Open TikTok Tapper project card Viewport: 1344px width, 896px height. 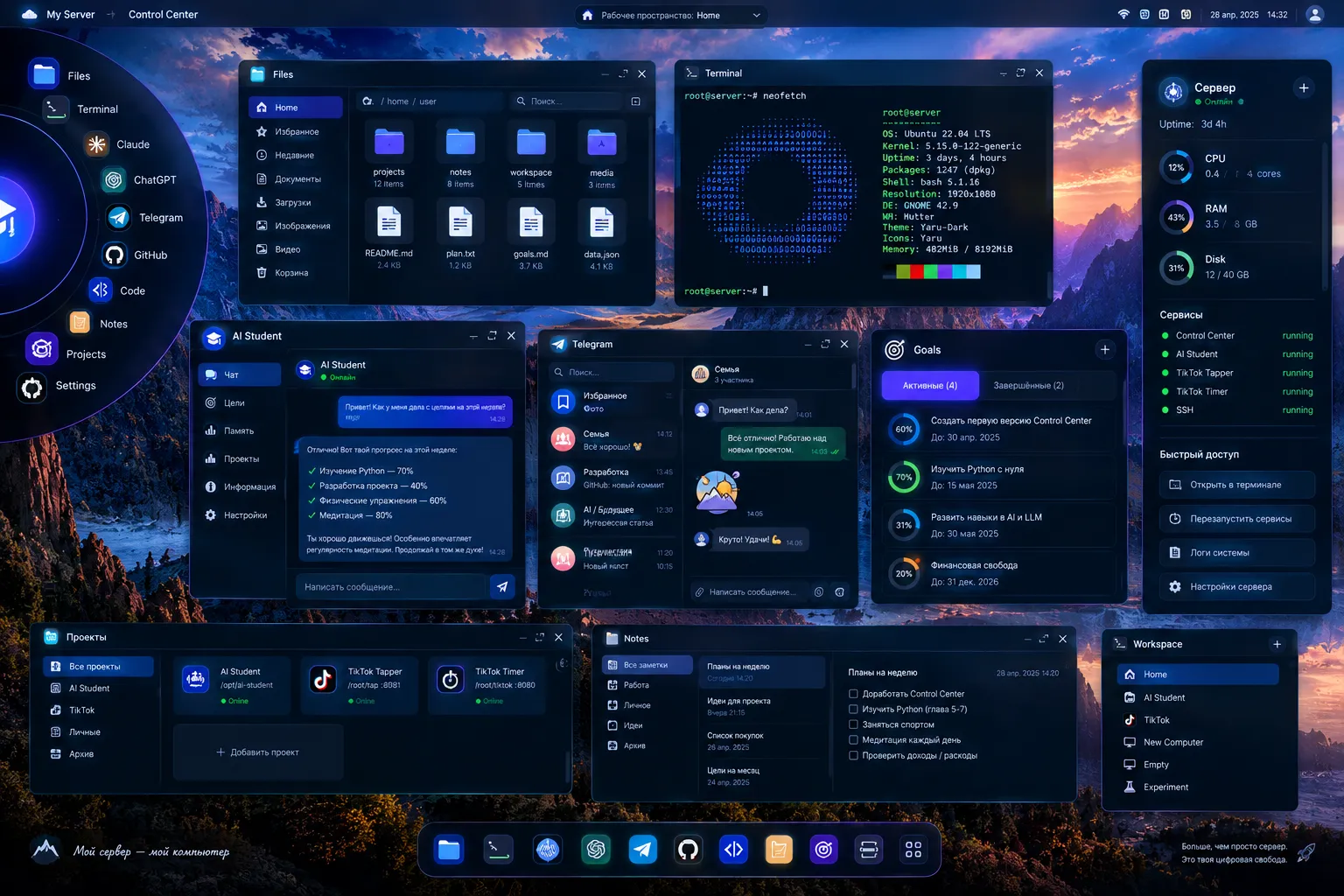coord(360,685)
